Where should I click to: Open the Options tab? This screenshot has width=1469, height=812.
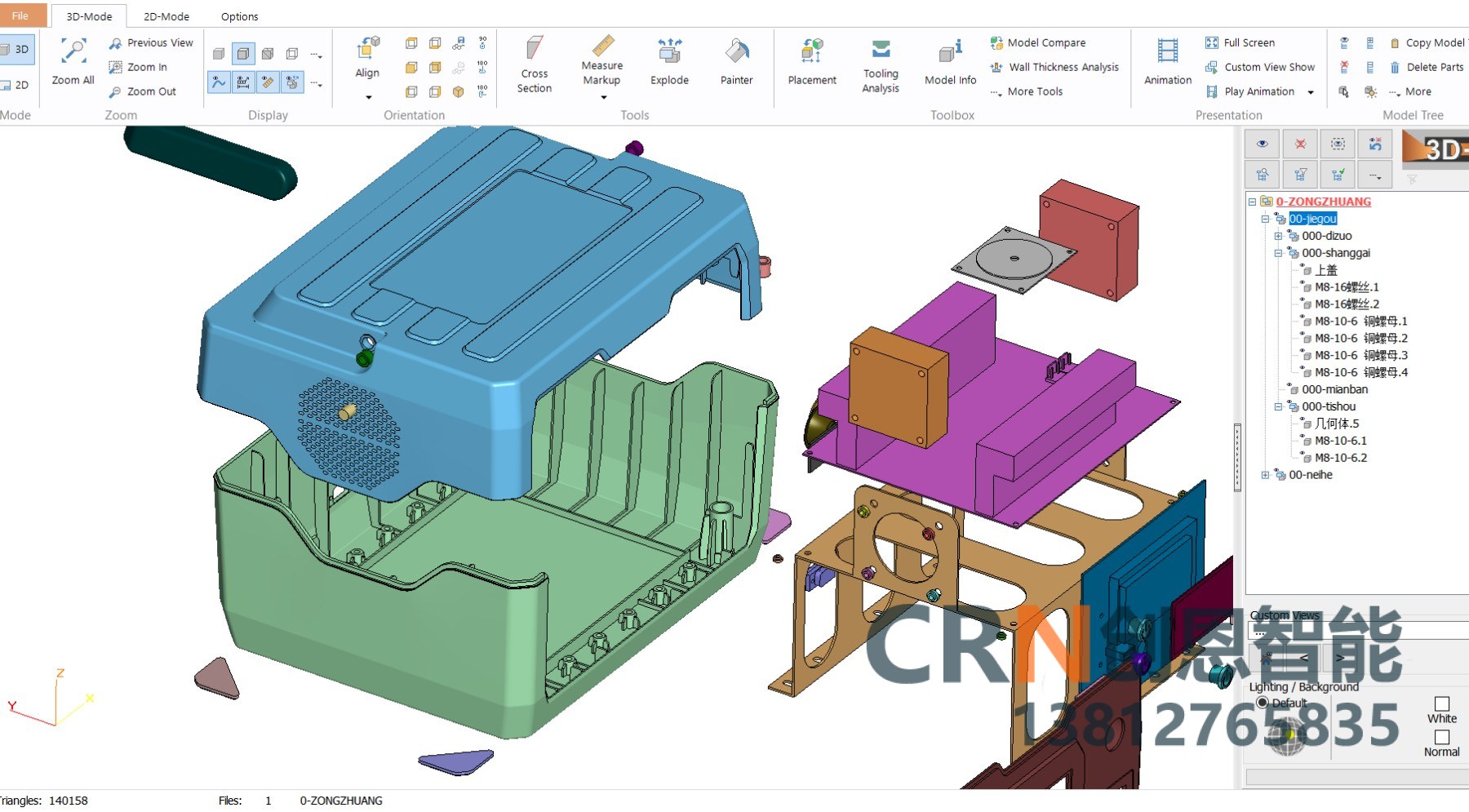tap(239, 16)
